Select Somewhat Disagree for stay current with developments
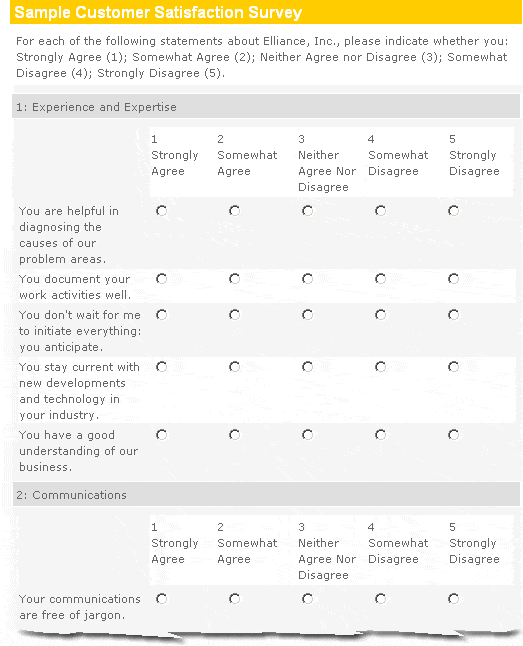This screenshot has height=646, width=523. pyautogui.click(x=380, y=367)
